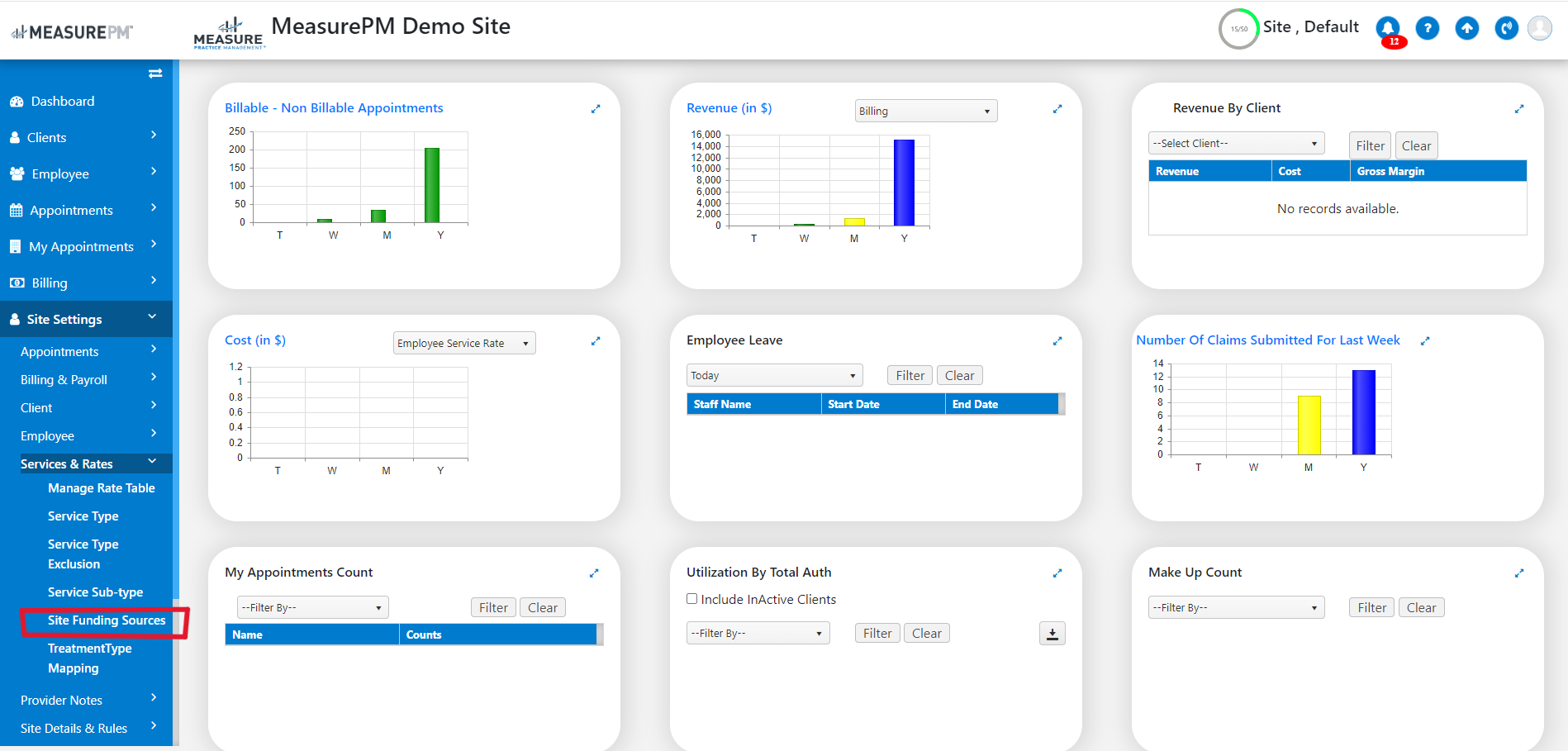The width and height of the screenshot is (1568, 751).
Task: Open the Billing dropdown in Revenue widget
Action: [926, 111]
